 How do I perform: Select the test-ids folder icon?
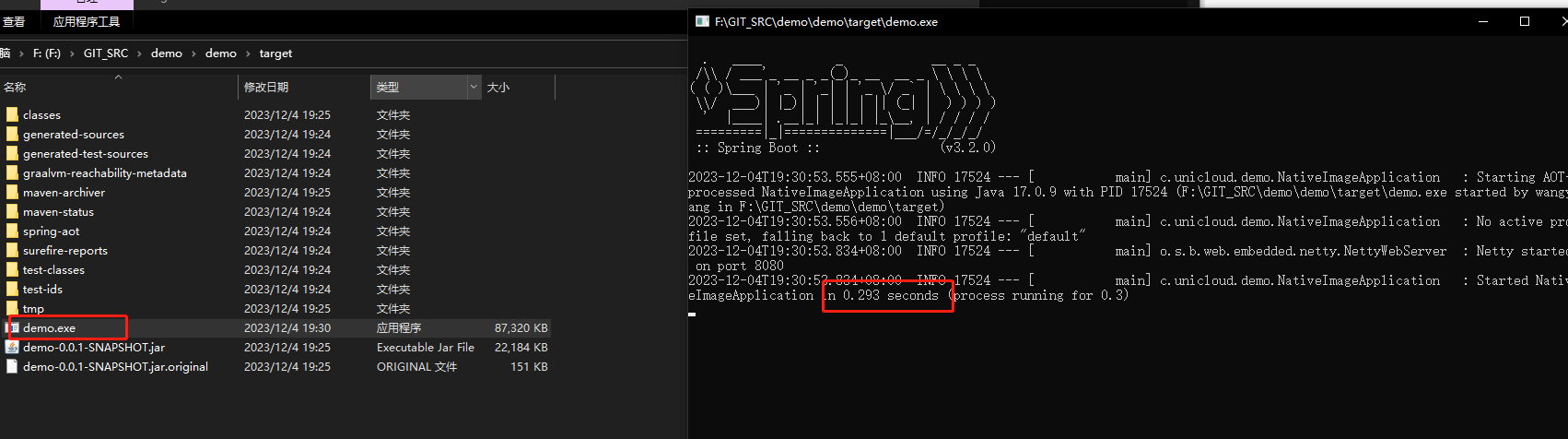12,289
